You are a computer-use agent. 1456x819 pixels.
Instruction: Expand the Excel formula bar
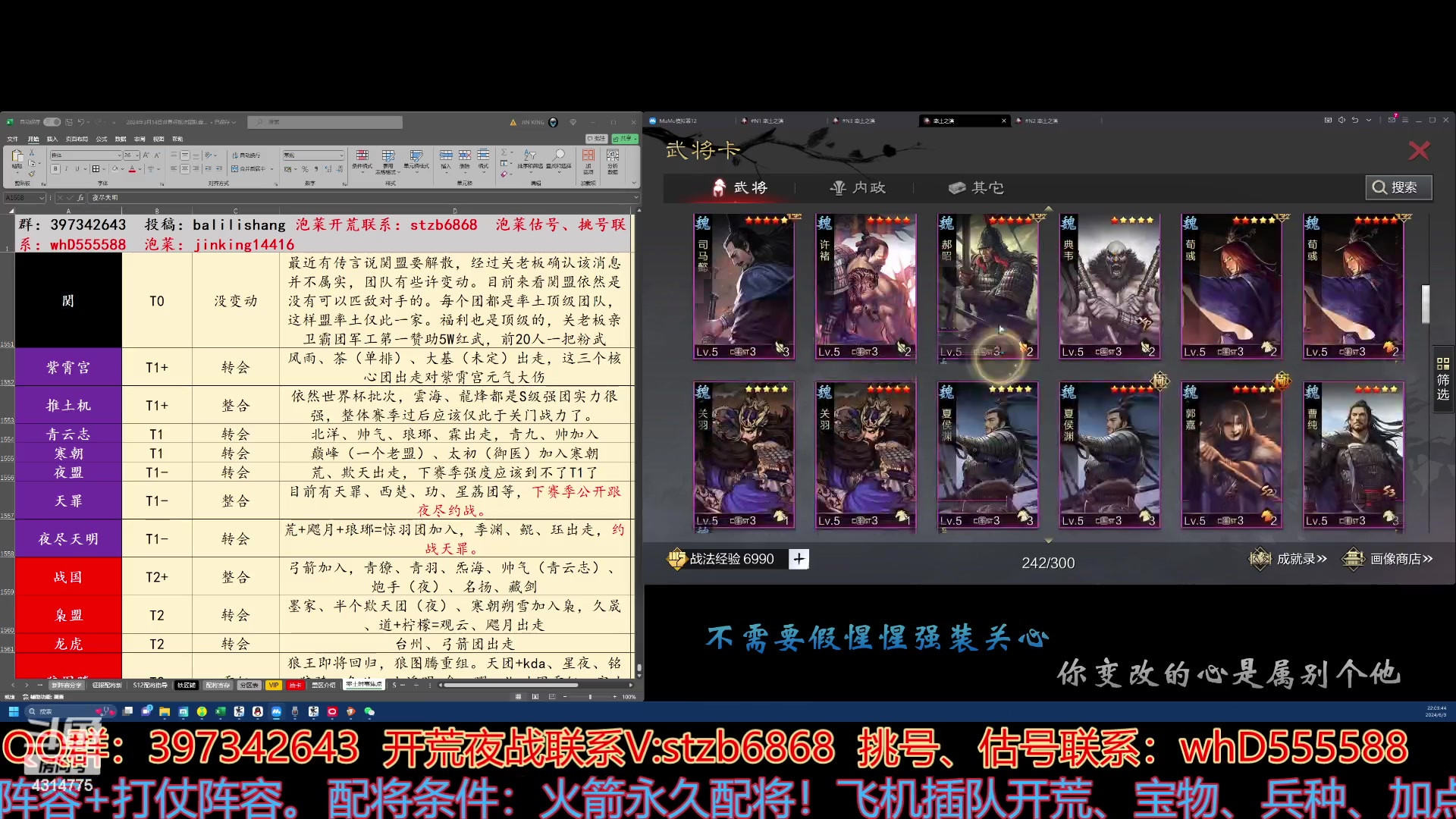click(x=636, y=197)
